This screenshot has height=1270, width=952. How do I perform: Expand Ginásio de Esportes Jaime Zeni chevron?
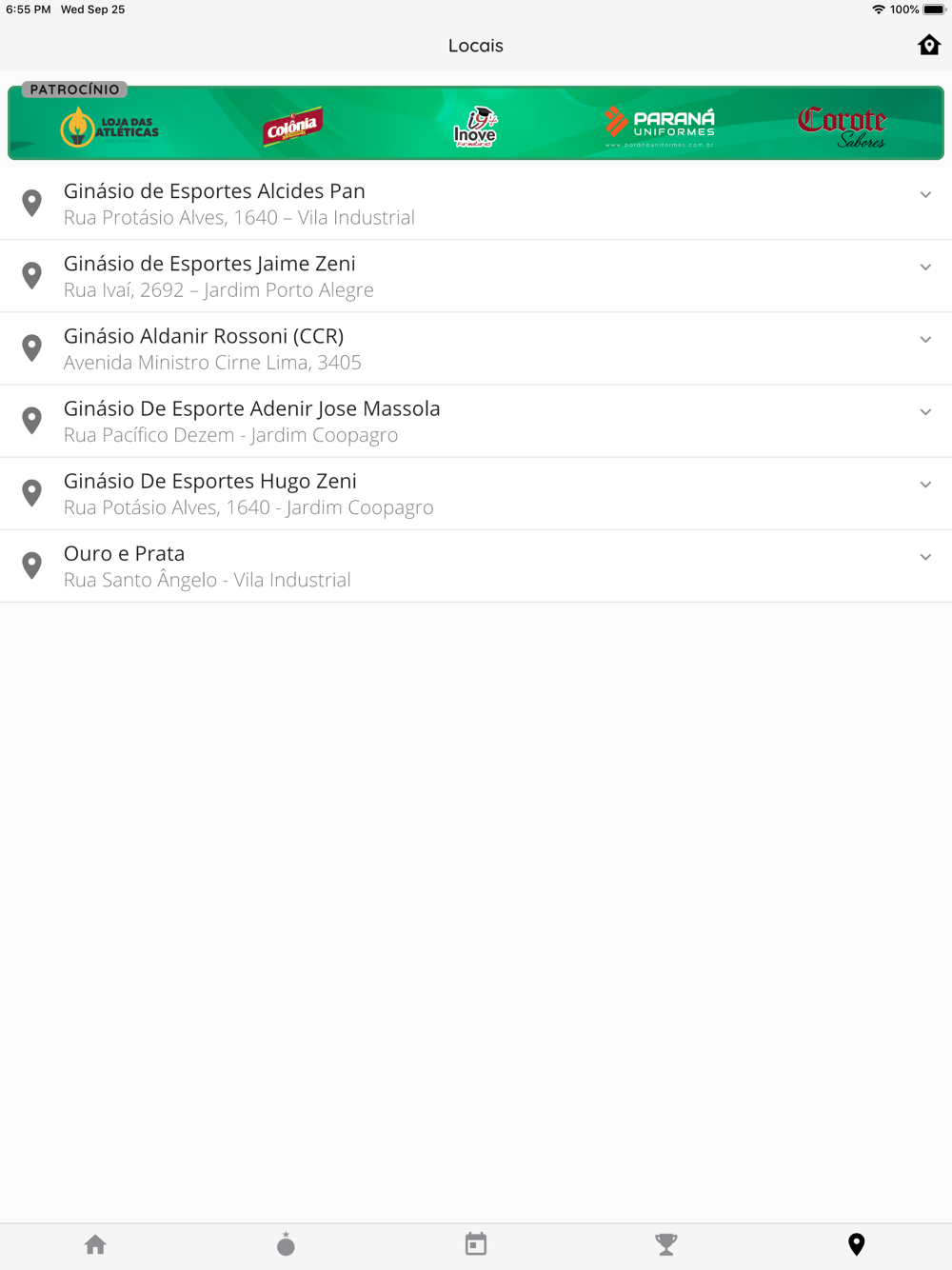[x=925, y=268]
